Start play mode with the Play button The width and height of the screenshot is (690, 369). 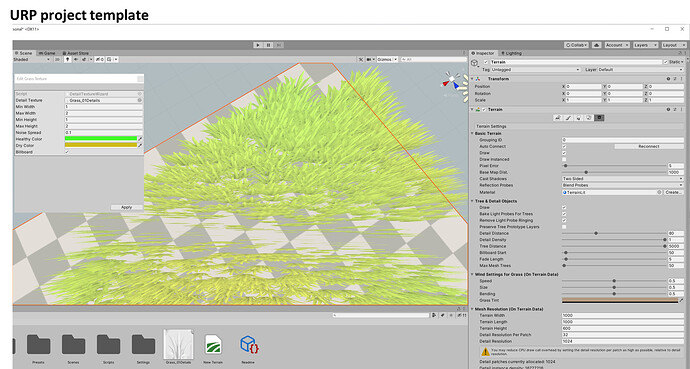(258, 45)
